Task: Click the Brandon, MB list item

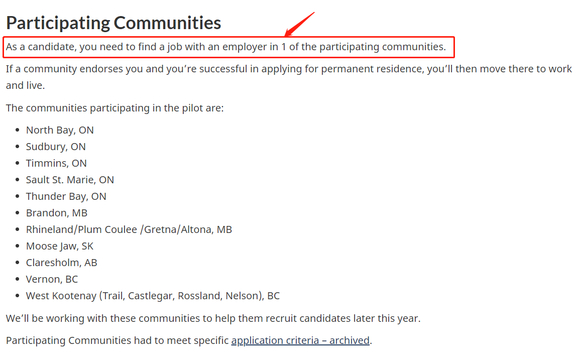Action: point(57,213)
